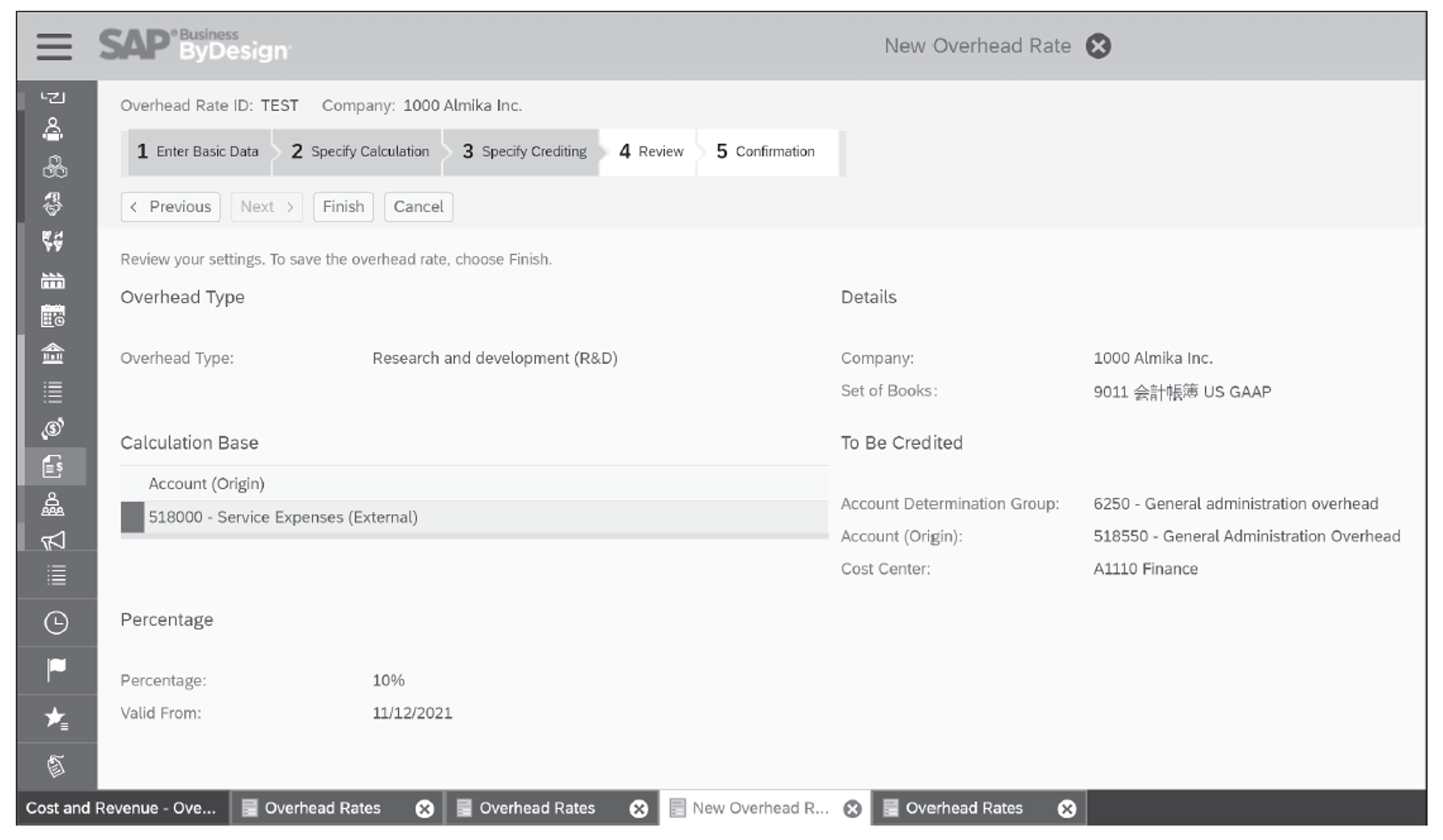1443x840 pixels.
Task: Close the last Overhead Rates tab
Action: pos(1067,808)
